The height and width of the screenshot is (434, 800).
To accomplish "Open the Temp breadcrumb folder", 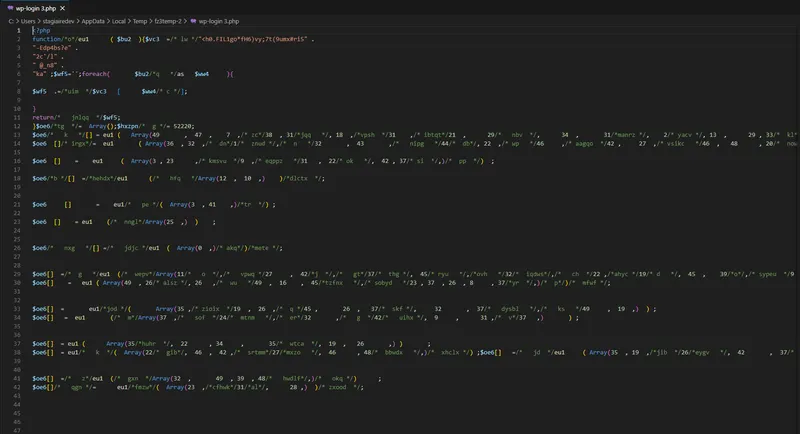I will 140,21.
